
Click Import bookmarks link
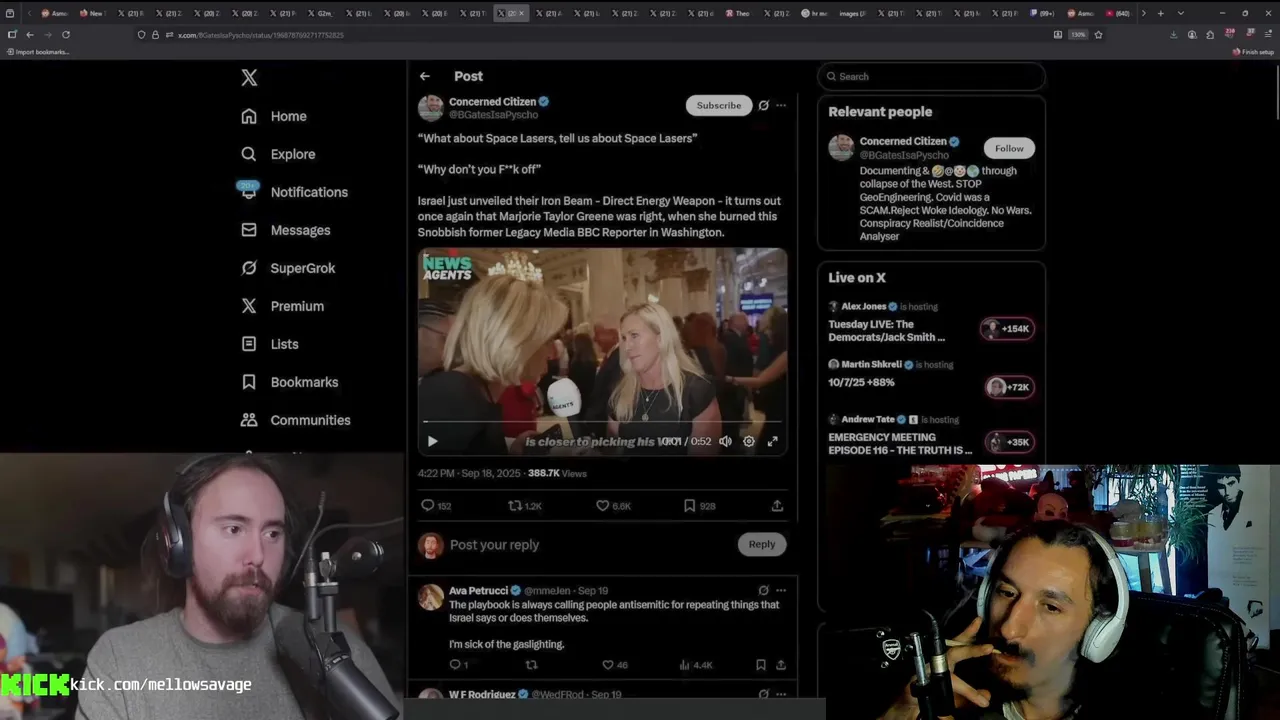pos(37,52)
